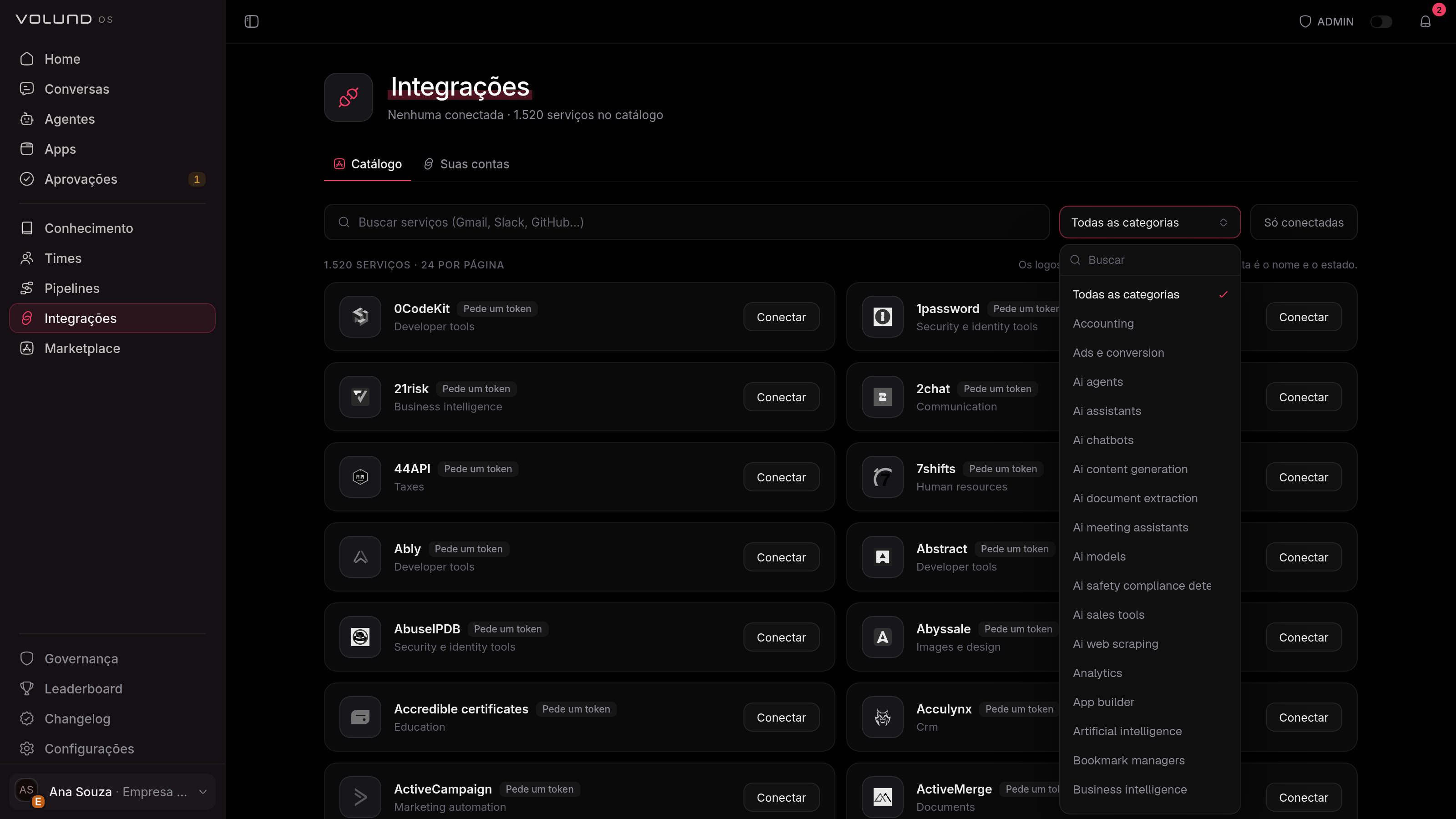Select the checked Todas as categorias option
1456x819 pixels.
[1150, 294]
